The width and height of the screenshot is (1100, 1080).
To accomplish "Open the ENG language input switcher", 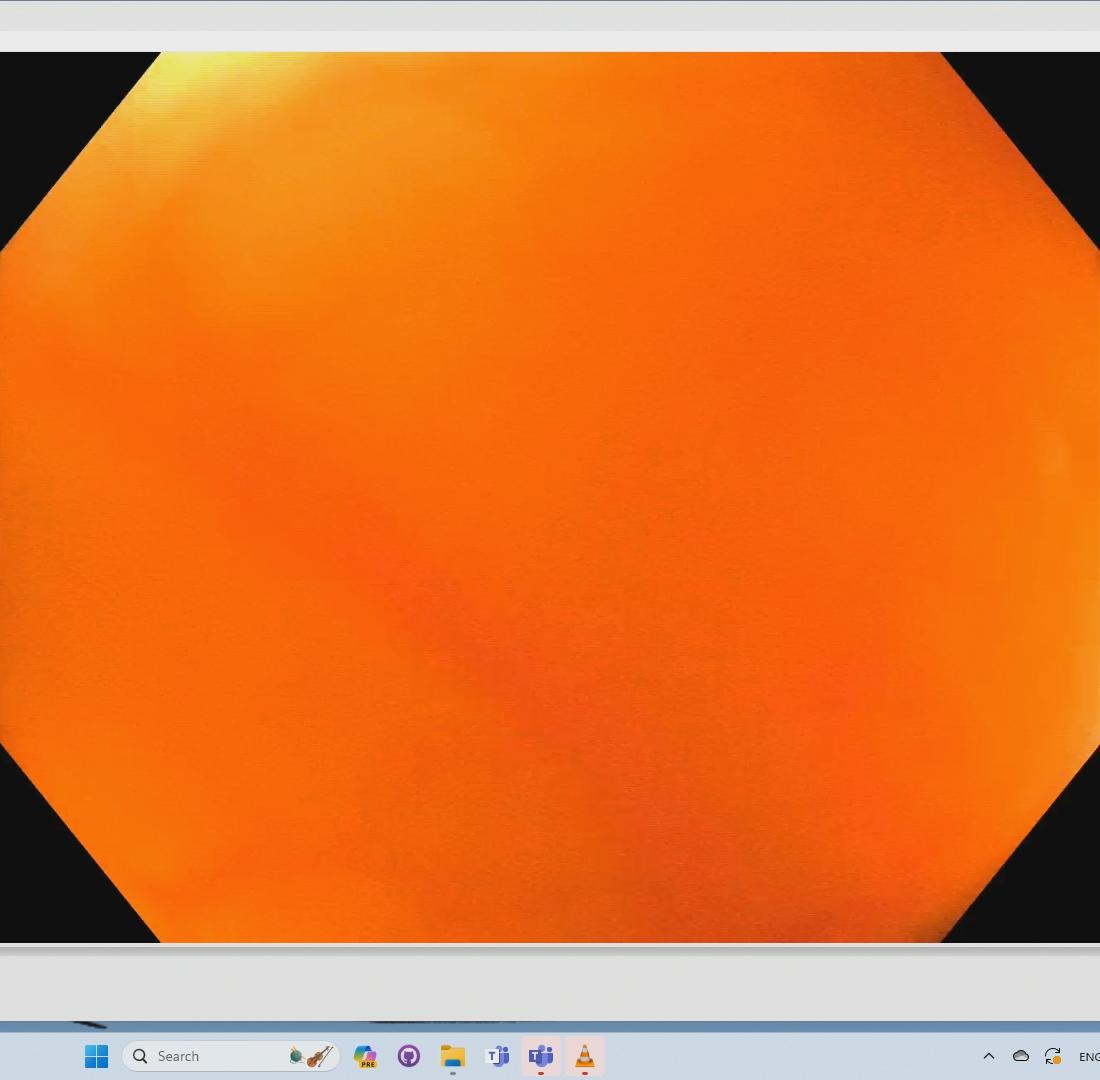I will point(1089,1056).
